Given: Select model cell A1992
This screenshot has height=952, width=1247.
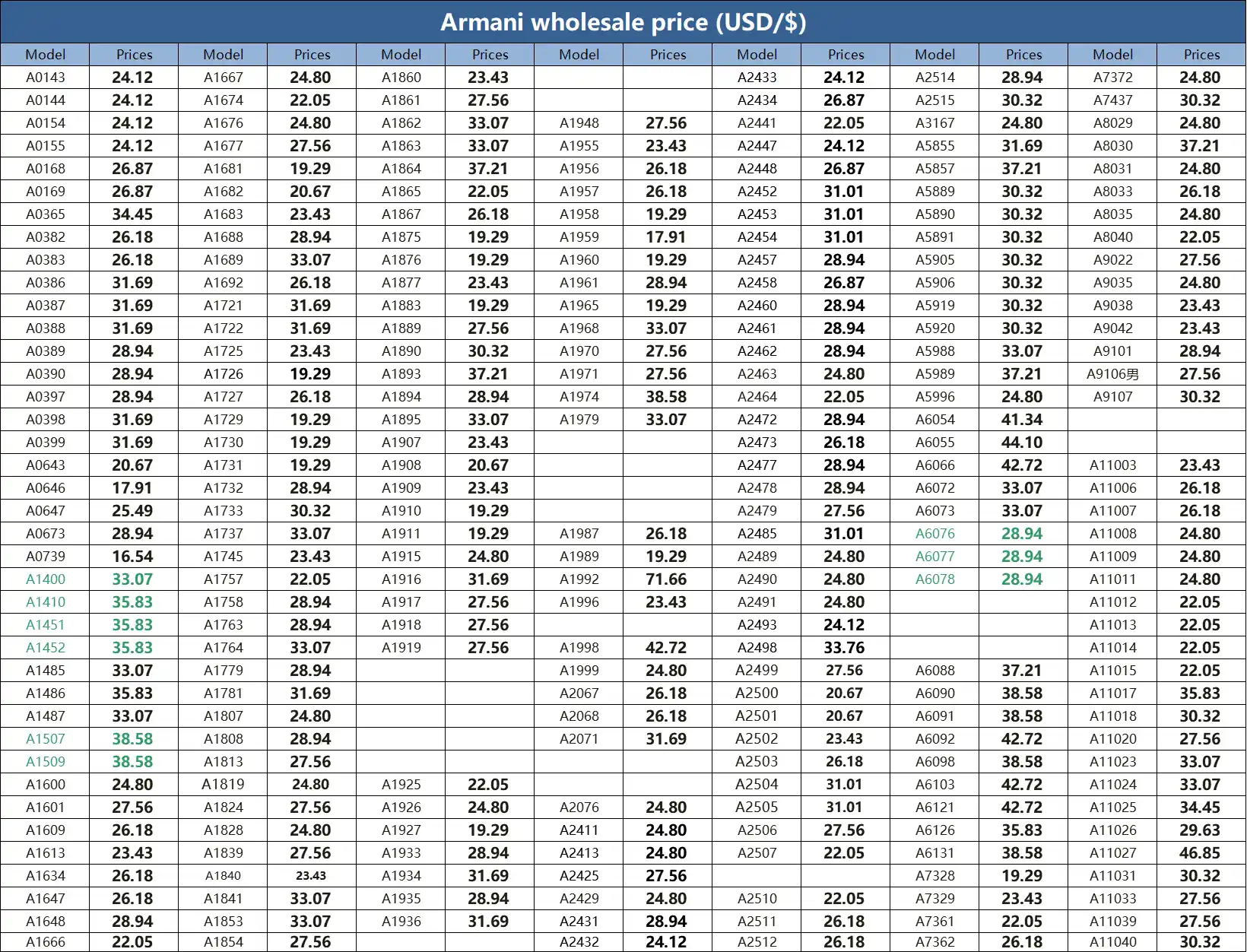Looking at the screenshot, I should 579,579.
